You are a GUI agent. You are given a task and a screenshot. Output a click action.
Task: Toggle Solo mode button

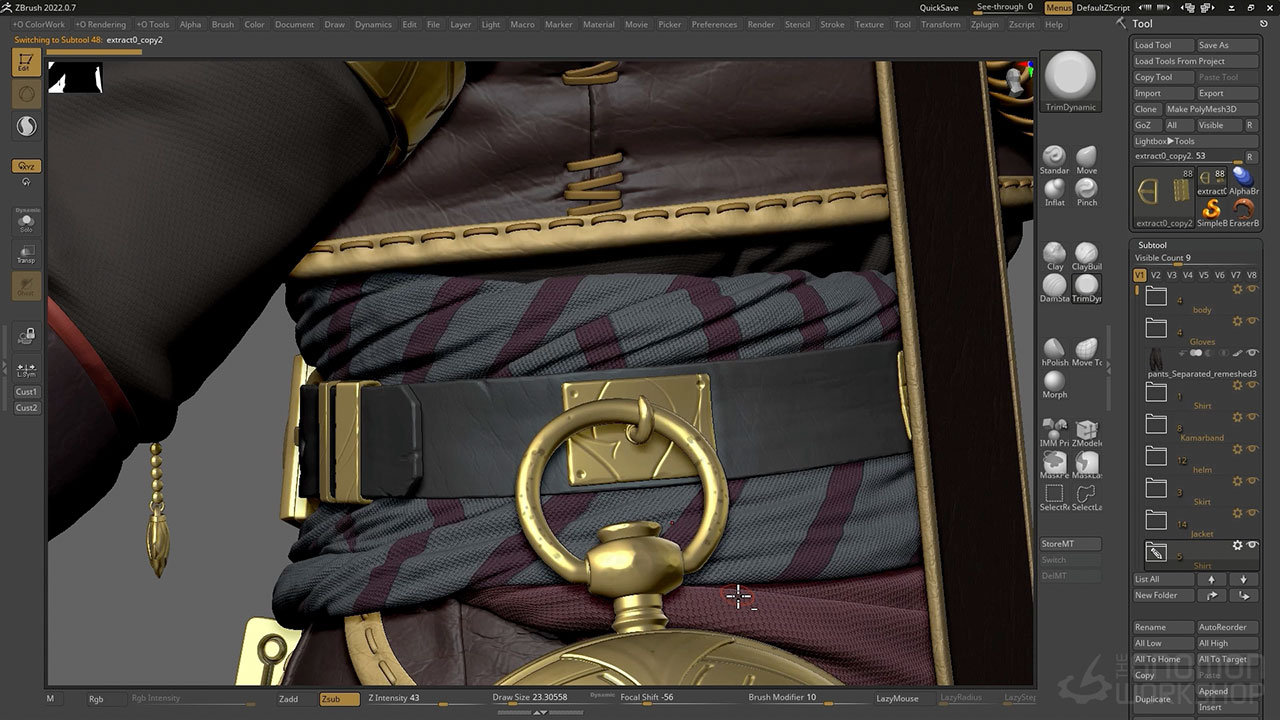point(26,221)
